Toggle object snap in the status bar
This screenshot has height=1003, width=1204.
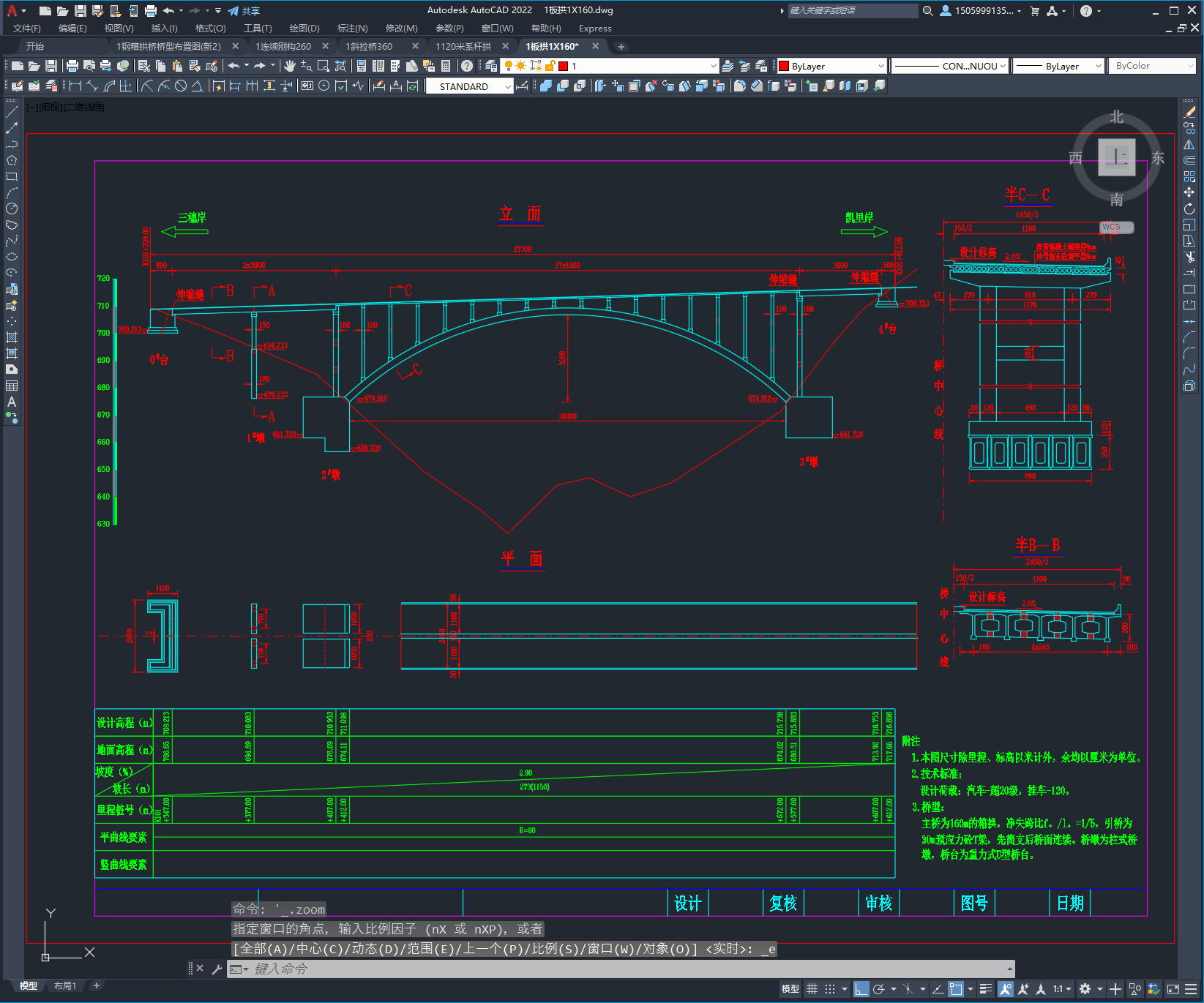pos(956,989)
